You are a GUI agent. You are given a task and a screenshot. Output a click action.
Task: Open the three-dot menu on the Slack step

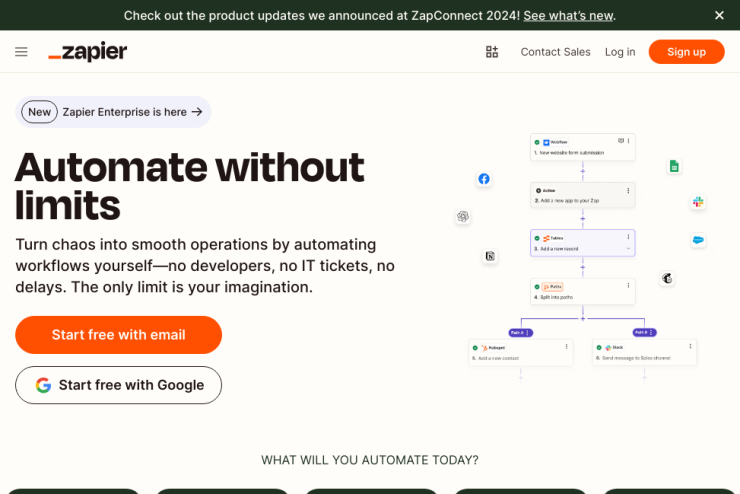(x=690, y=346)
